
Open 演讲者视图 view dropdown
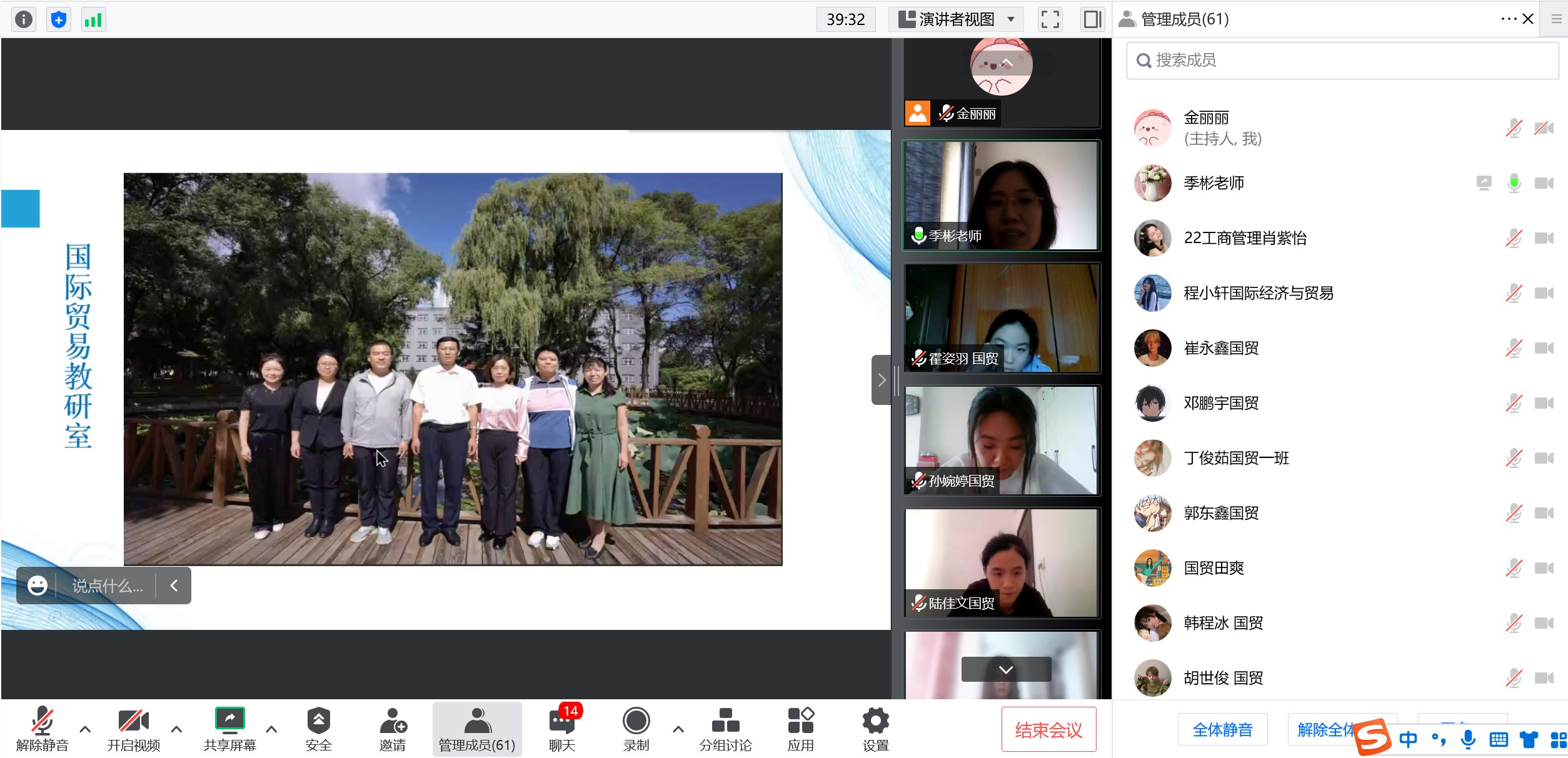[956, 19]
